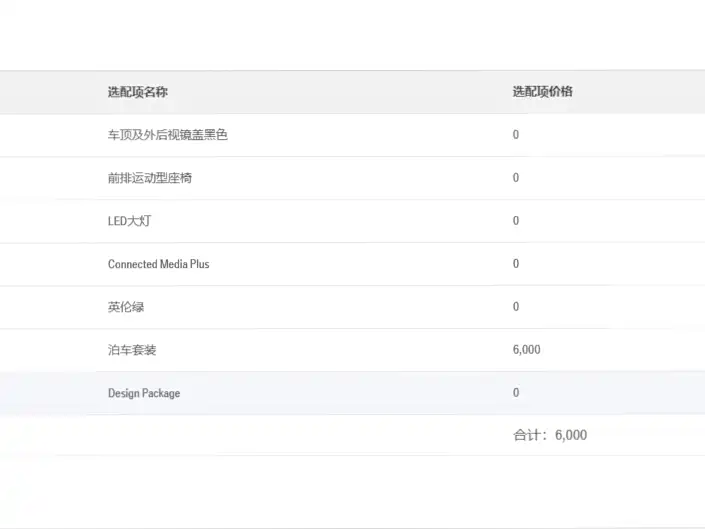Click the 合计 total amount 6,000
Screen dimensions: 705x529
point(571,435)
